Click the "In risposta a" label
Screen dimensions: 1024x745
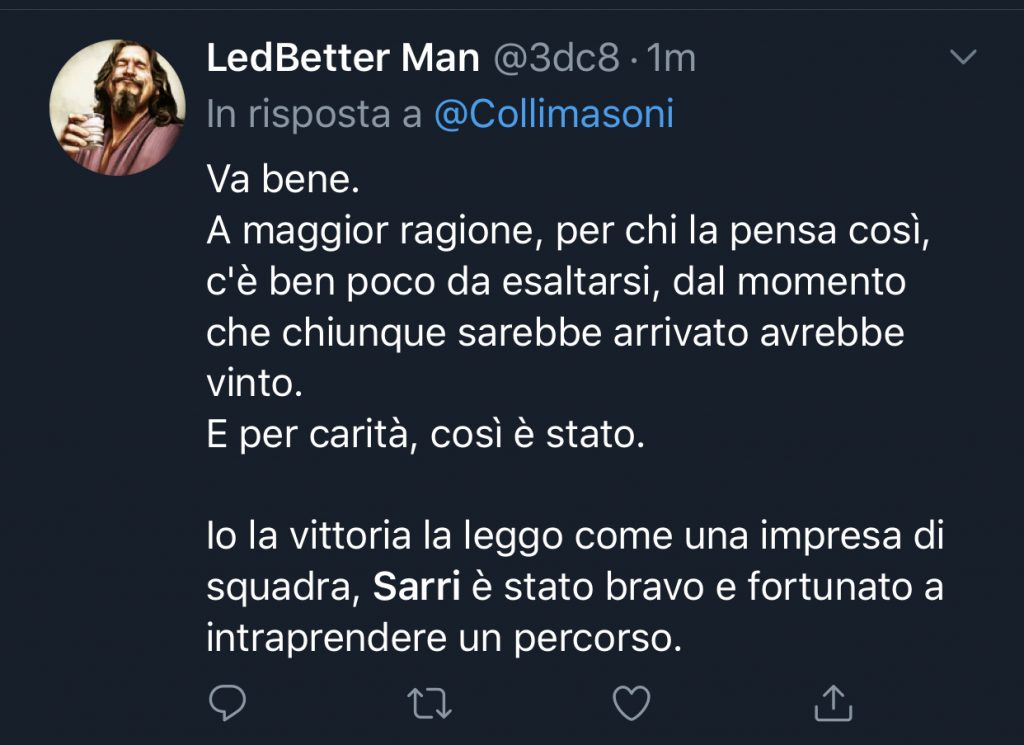[314, 115]
